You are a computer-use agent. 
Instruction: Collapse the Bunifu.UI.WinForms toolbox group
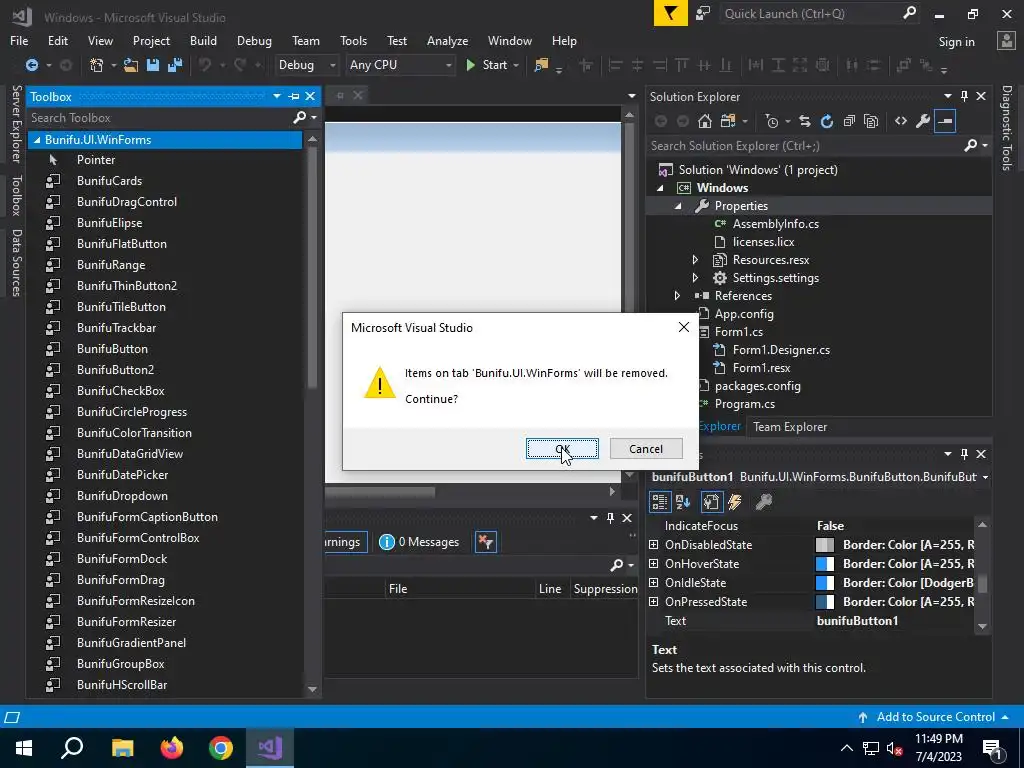37,140
